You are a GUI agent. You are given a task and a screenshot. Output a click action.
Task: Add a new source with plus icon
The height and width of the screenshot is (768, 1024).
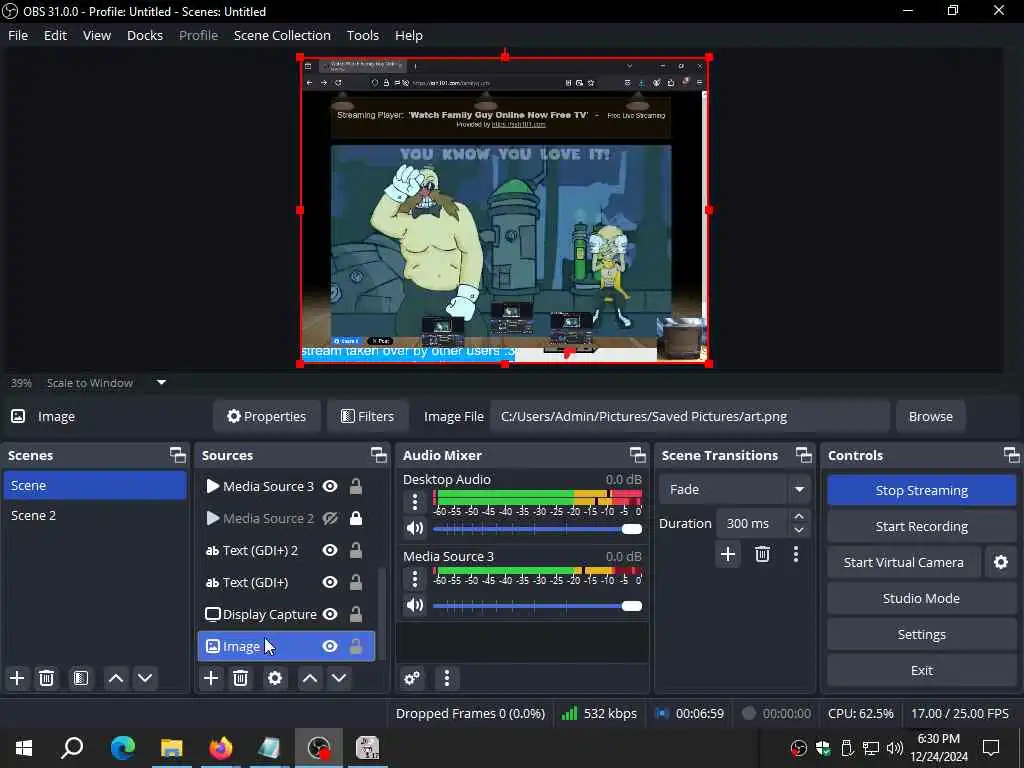click(x=211, y=678)
